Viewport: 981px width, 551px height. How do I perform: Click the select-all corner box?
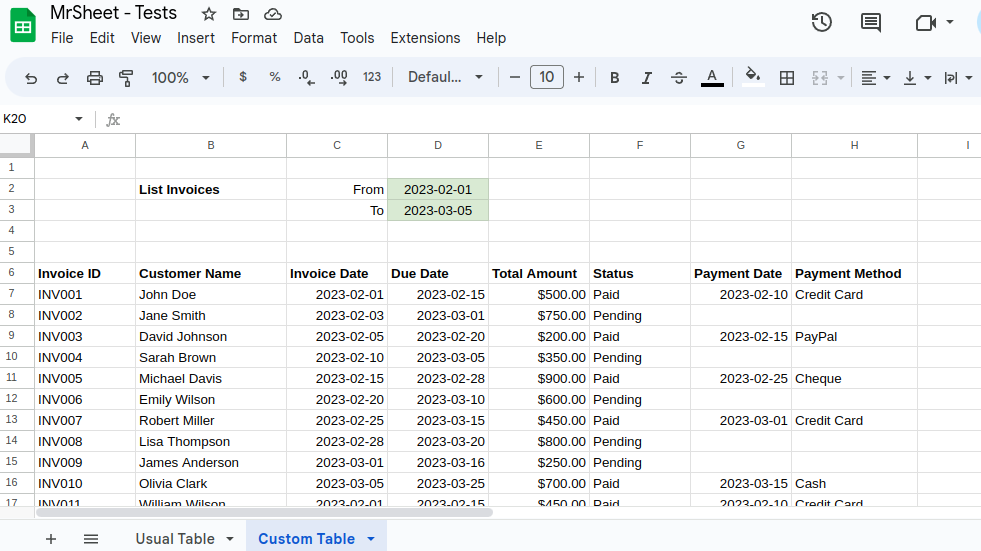click(x=16, y=144)
